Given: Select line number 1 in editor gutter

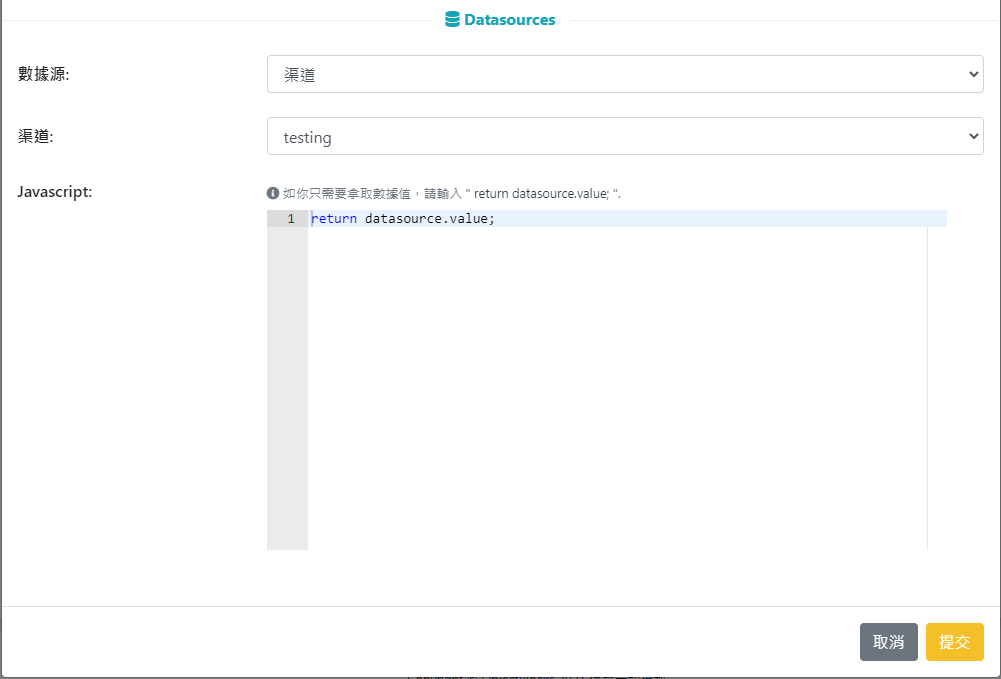Looking at the screenshot, I should (290, 219).
